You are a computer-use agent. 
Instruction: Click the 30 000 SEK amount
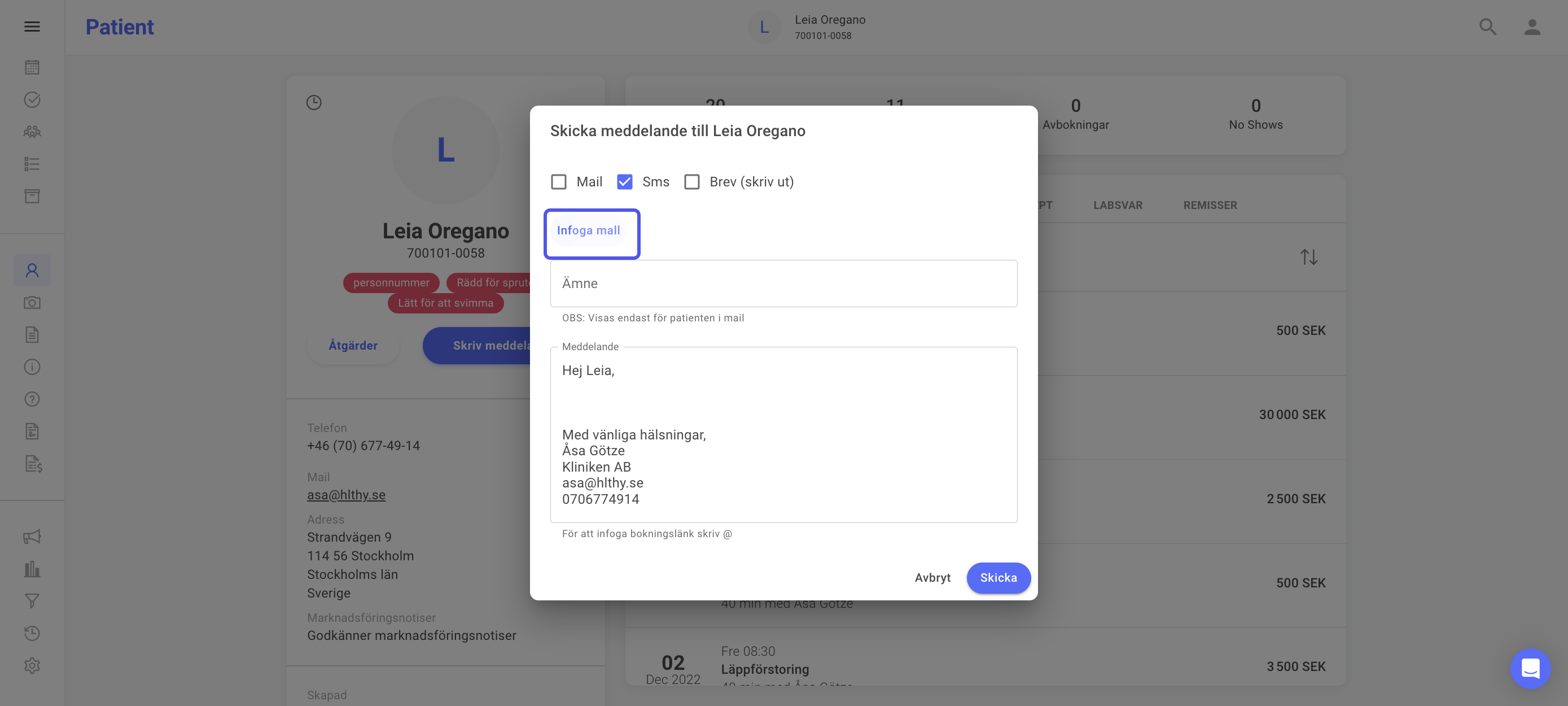1292,415
